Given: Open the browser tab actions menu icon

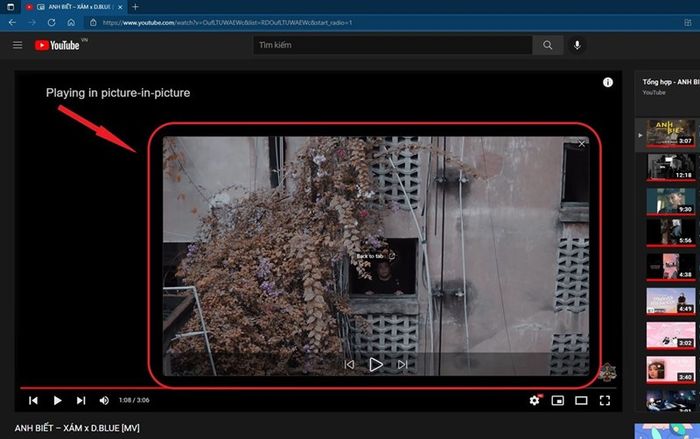Looking at the screenshot, I should [10, 7].
